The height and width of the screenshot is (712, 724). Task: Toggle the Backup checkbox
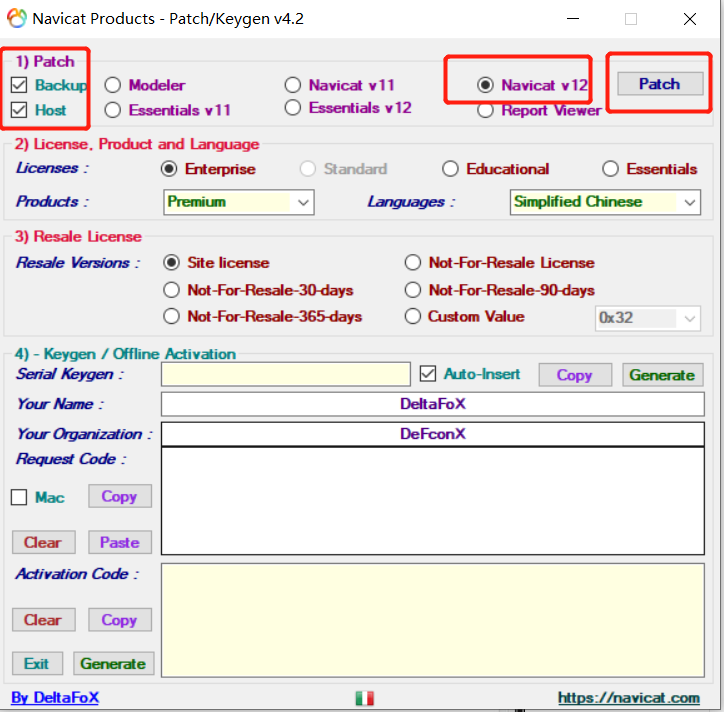(19, 85)
